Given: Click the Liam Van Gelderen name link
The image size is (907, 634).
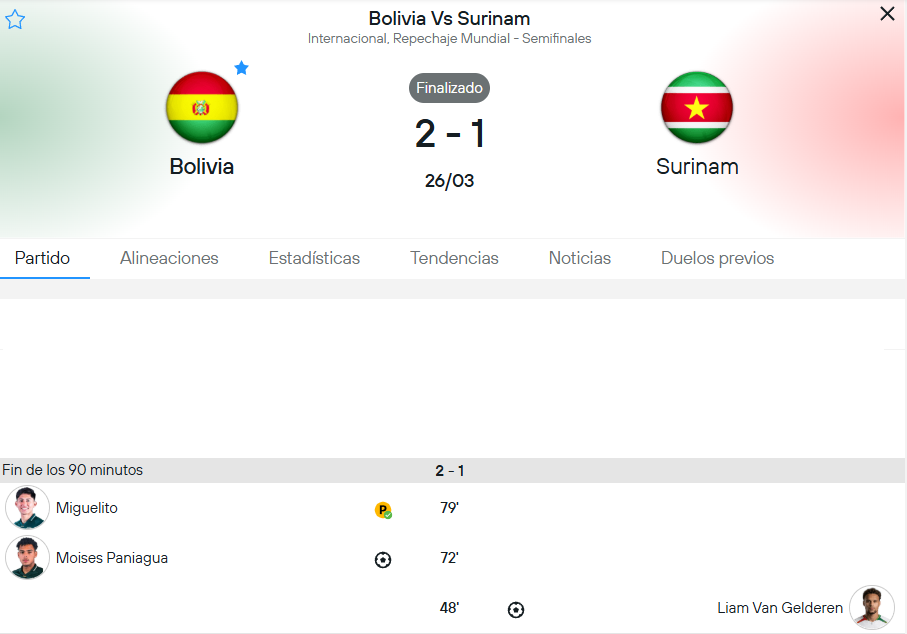Looking at the screenshot, I should [x=780, y=608].
